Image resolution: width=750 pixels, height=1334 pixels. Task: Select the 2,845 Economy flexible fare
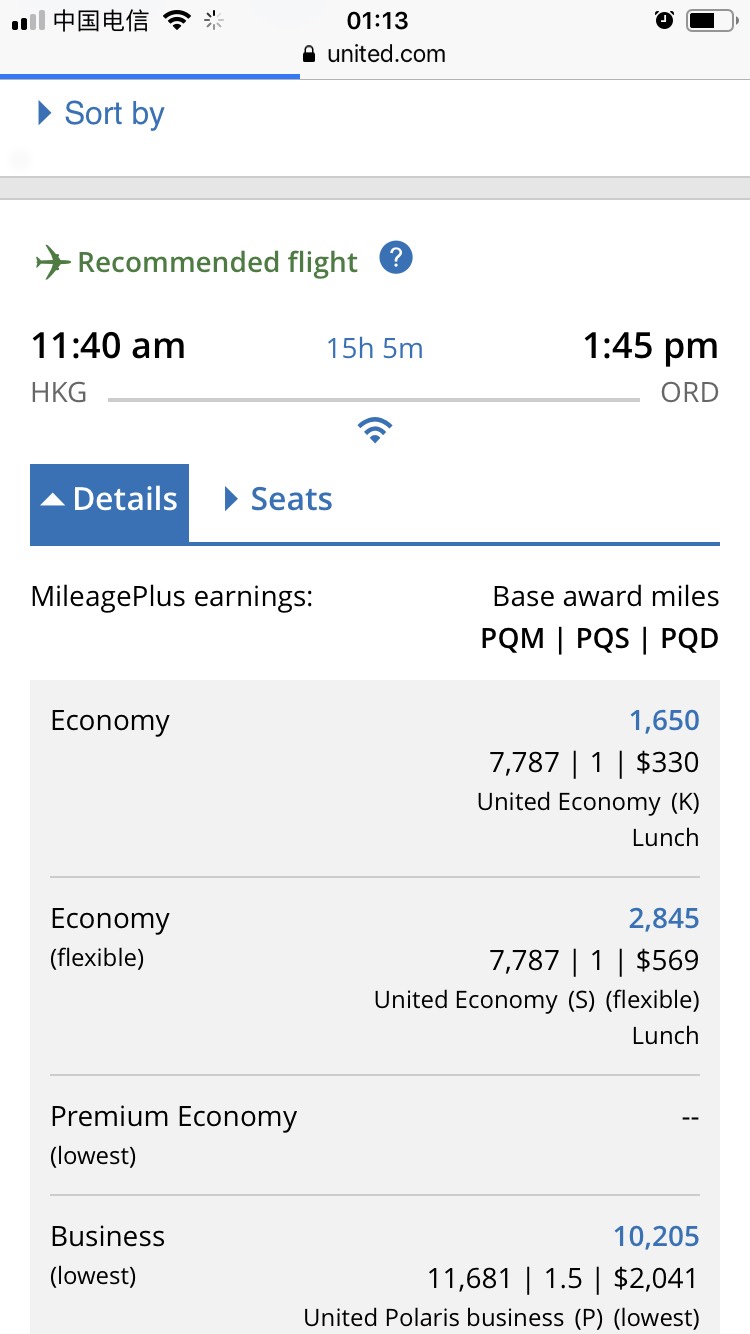point(664,918)
